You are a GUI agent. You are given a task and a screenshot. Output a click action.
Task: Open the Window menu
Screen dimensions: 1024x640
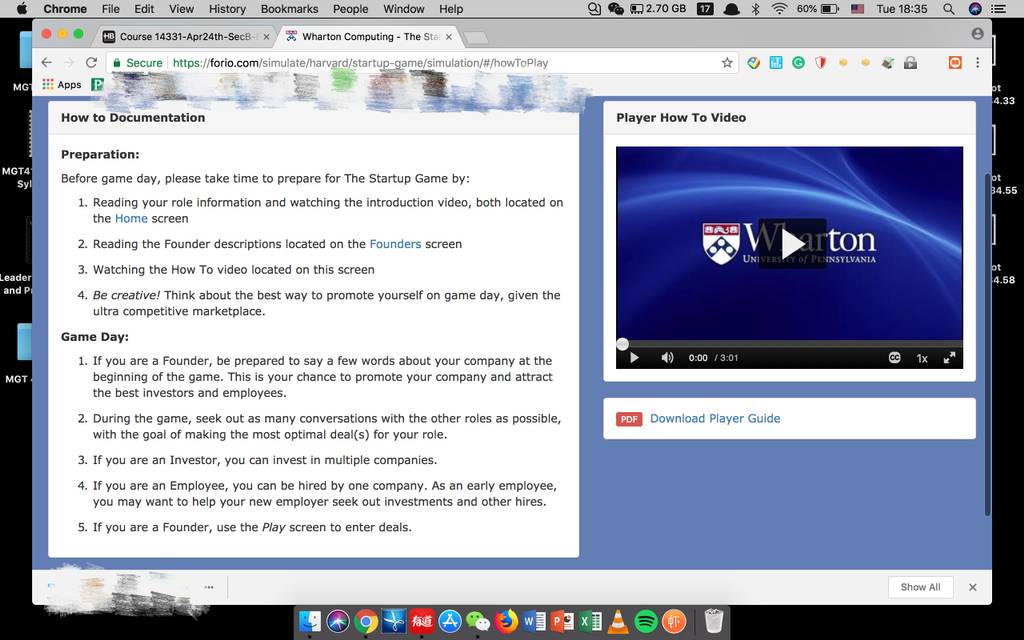coord(404,9)
